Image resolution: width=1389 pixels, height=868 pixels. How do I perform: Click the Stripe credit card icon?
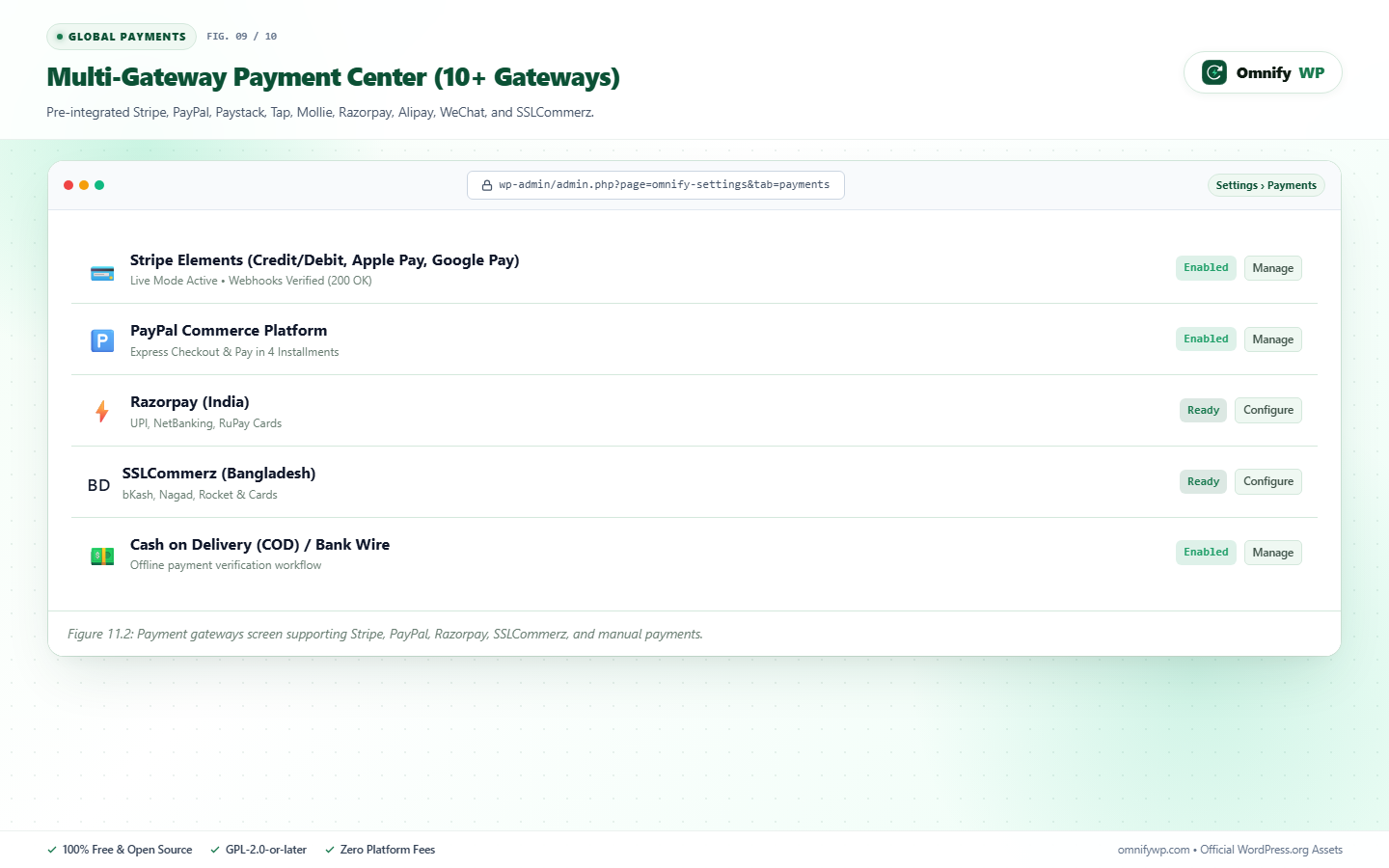point(102,273)
